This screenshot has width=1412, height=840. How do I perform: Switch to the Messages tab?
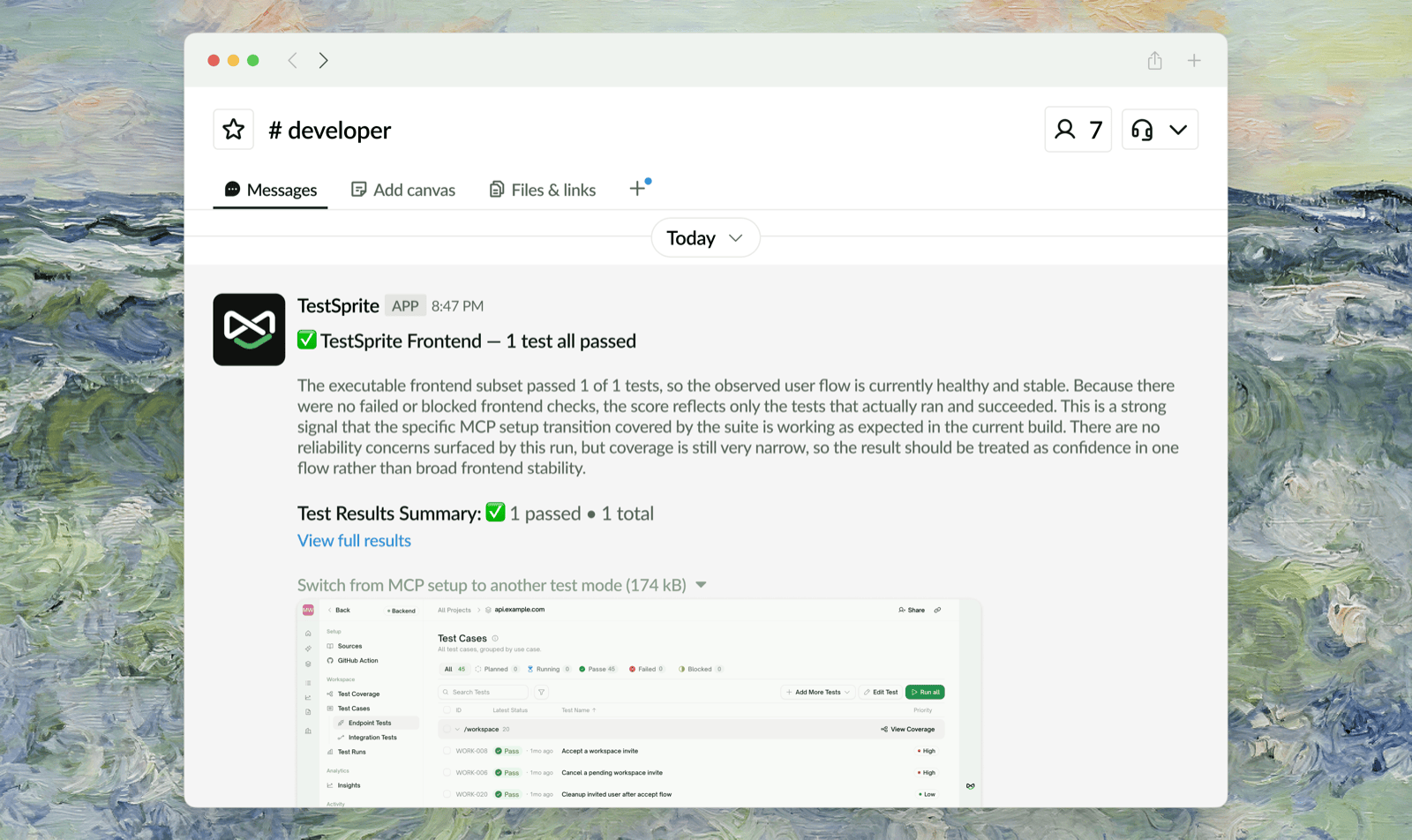(270, 190)
